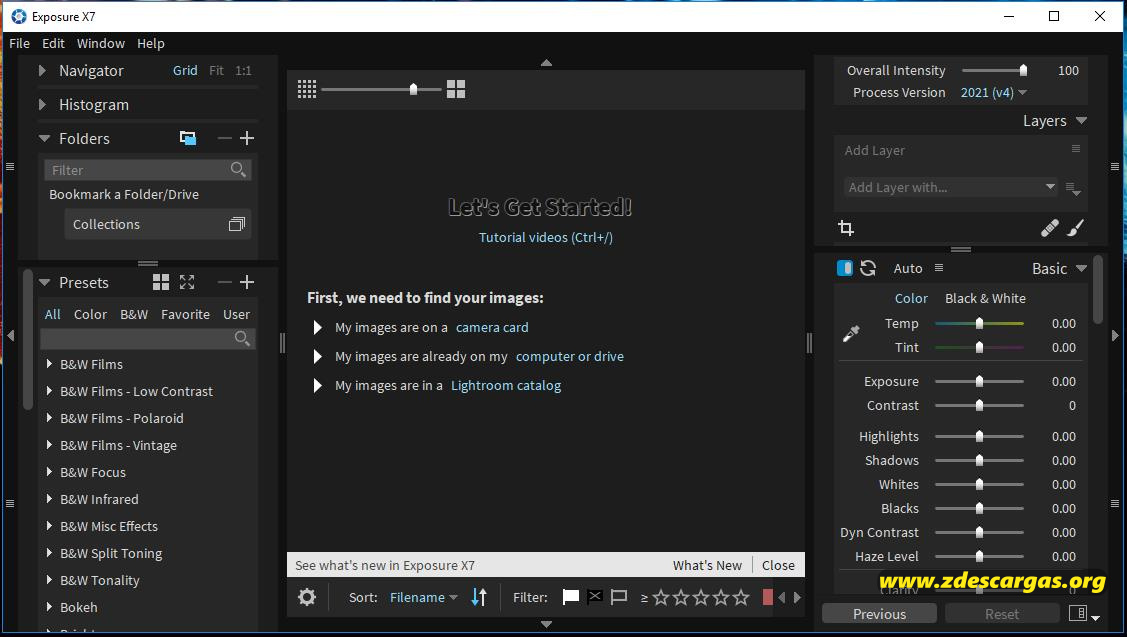Screen dimensions: 1127x637
Task: Expand B&W Films preset group
Action: pyautogui.click(x=49, y=364)
